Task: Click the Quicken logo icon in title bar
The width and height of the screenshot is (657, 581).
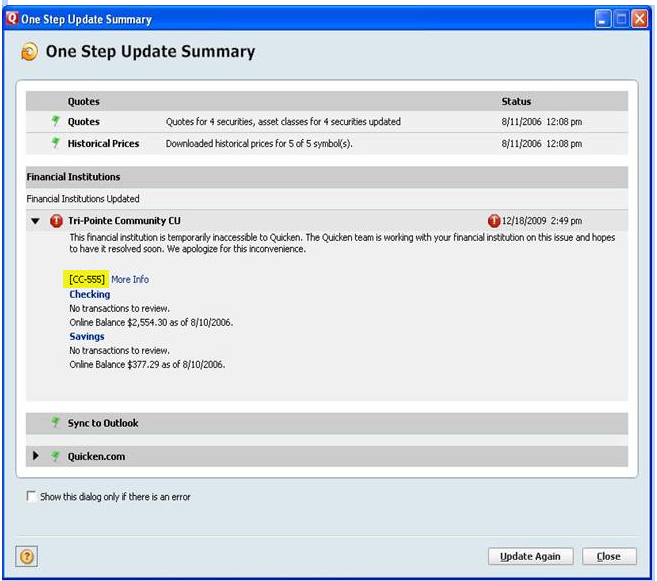Action: [x=12, y=18]
